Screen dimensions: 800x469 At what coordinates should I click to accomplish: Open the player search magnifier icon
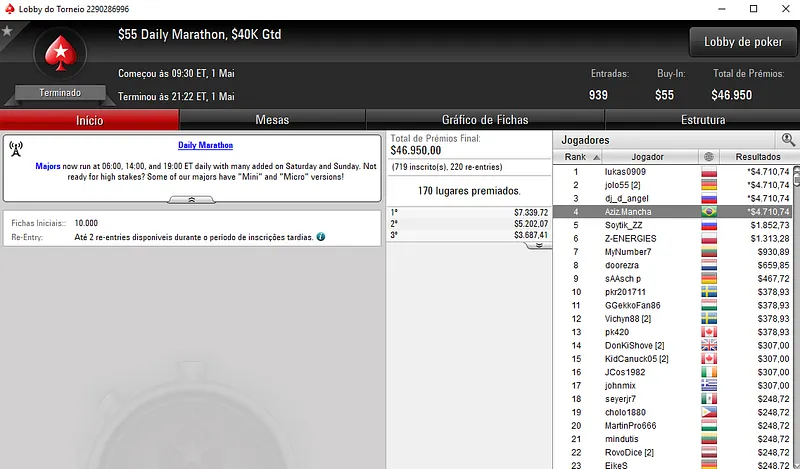coord(788,139)
